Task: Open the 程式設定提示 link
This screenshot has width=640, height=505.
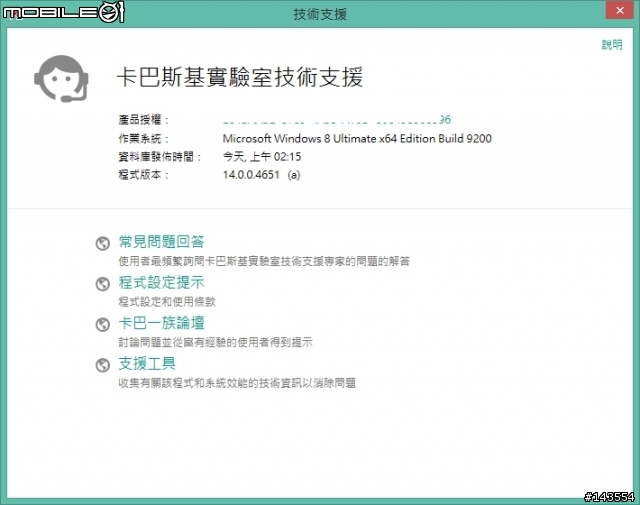Action: 162,282
